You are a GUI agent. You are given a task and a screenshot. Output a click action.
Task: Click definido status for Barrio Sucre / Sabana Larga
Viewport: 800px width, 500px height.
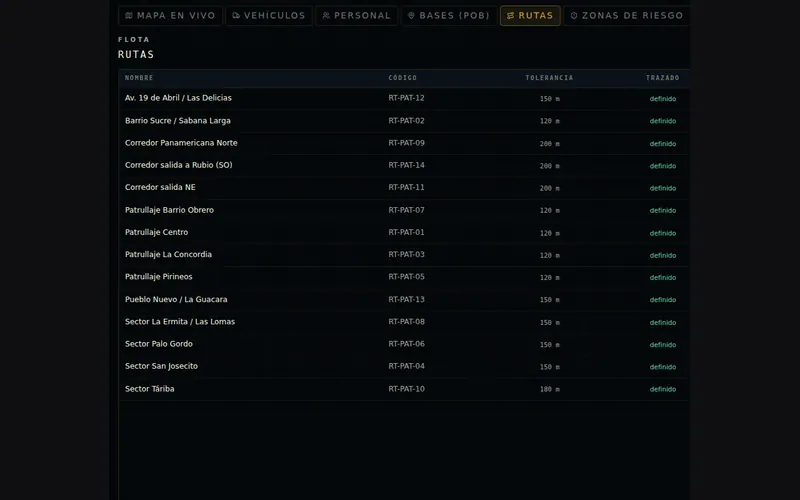point(663,121)
